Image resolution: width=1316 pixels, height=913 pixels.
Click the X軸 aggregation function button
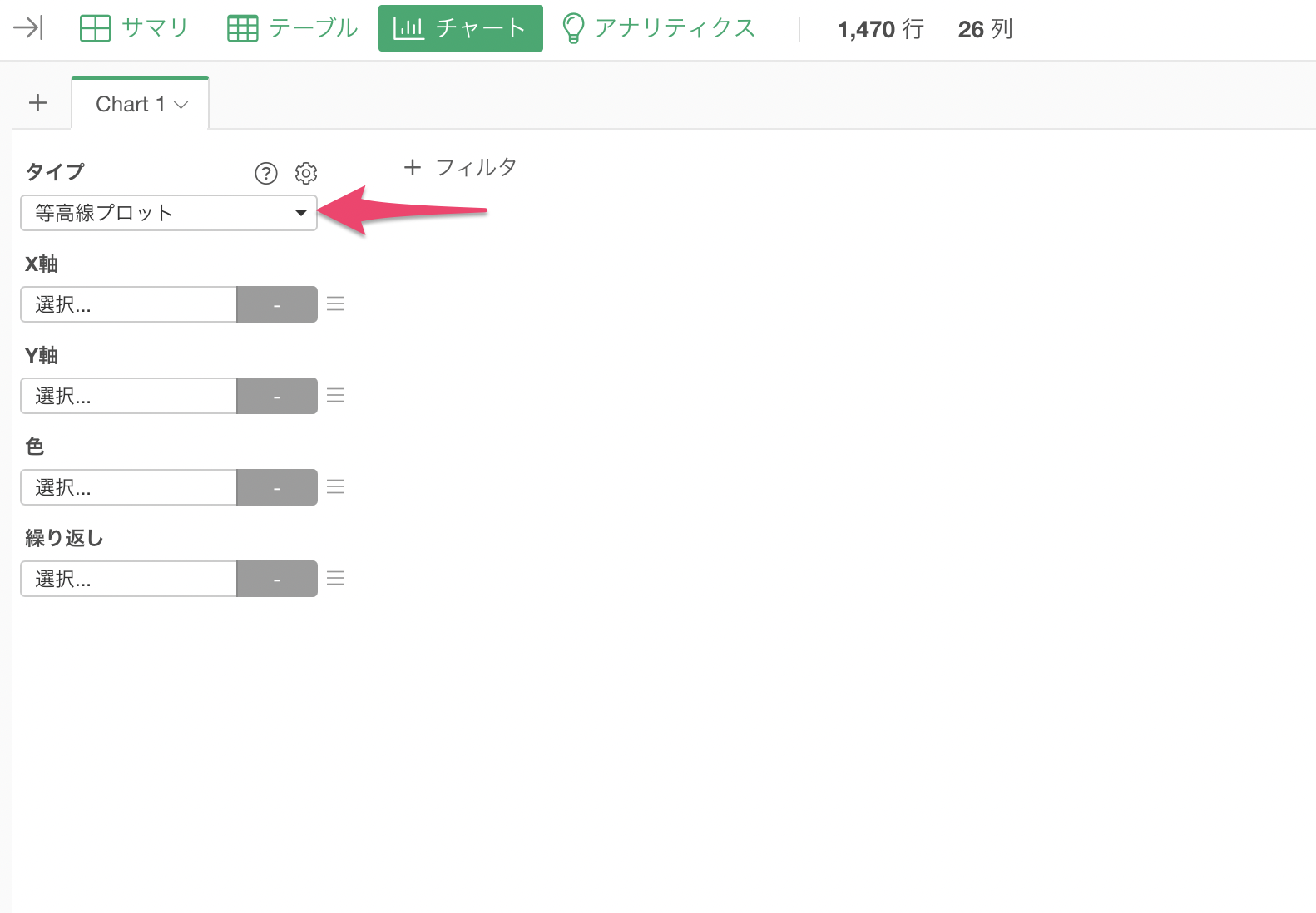click(x=277, y=304)
